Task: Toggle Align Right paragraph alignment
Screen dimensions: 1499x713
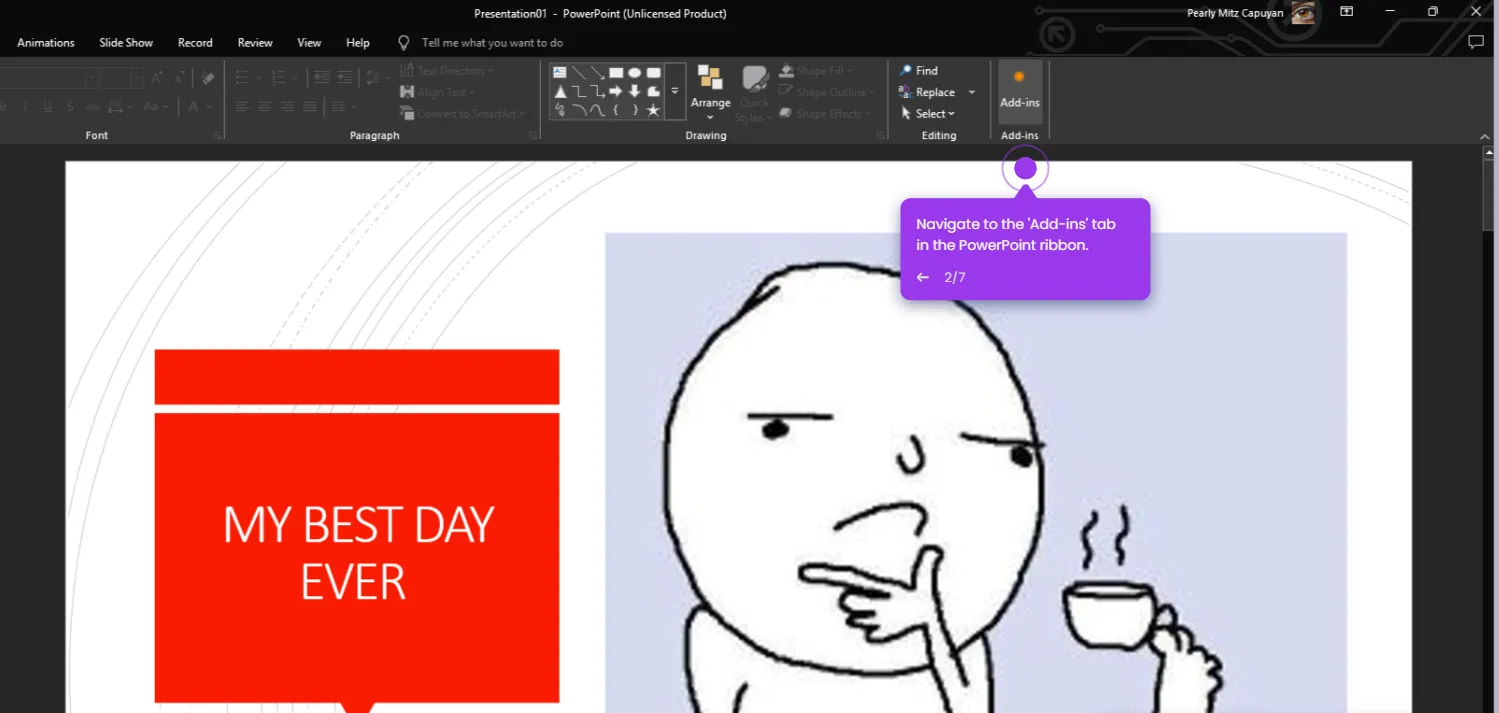Action: (287, 106)
